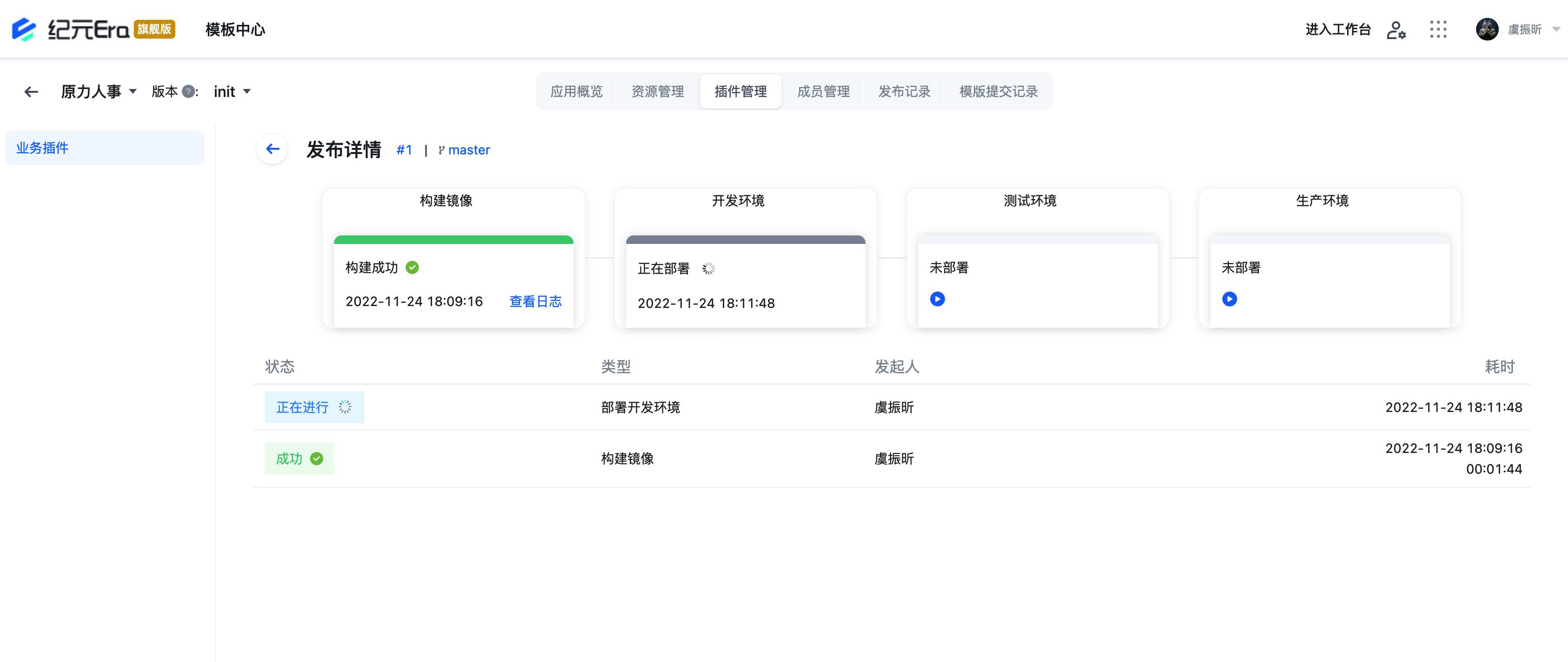Click the 测试环境 card title
Screen dimensions: 1568x662
1030,201
